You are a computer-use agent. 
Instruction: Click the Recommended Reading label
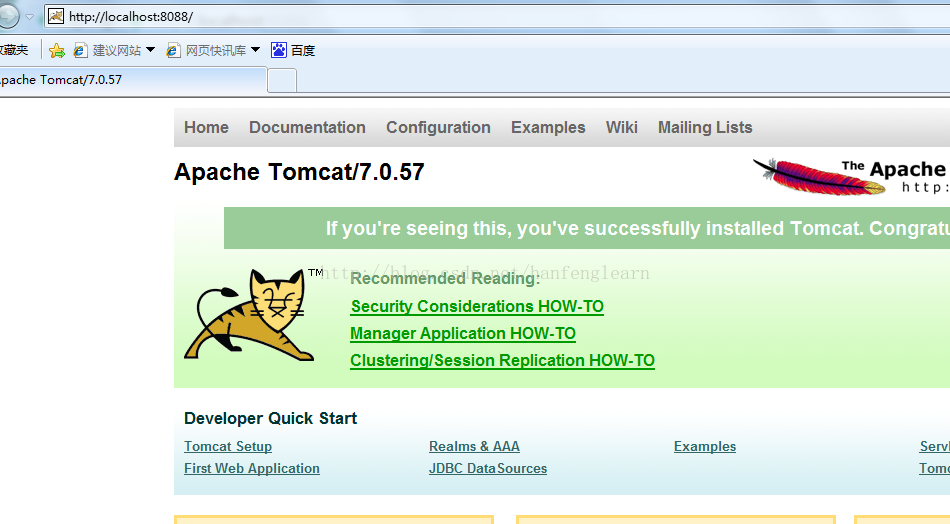445,278
